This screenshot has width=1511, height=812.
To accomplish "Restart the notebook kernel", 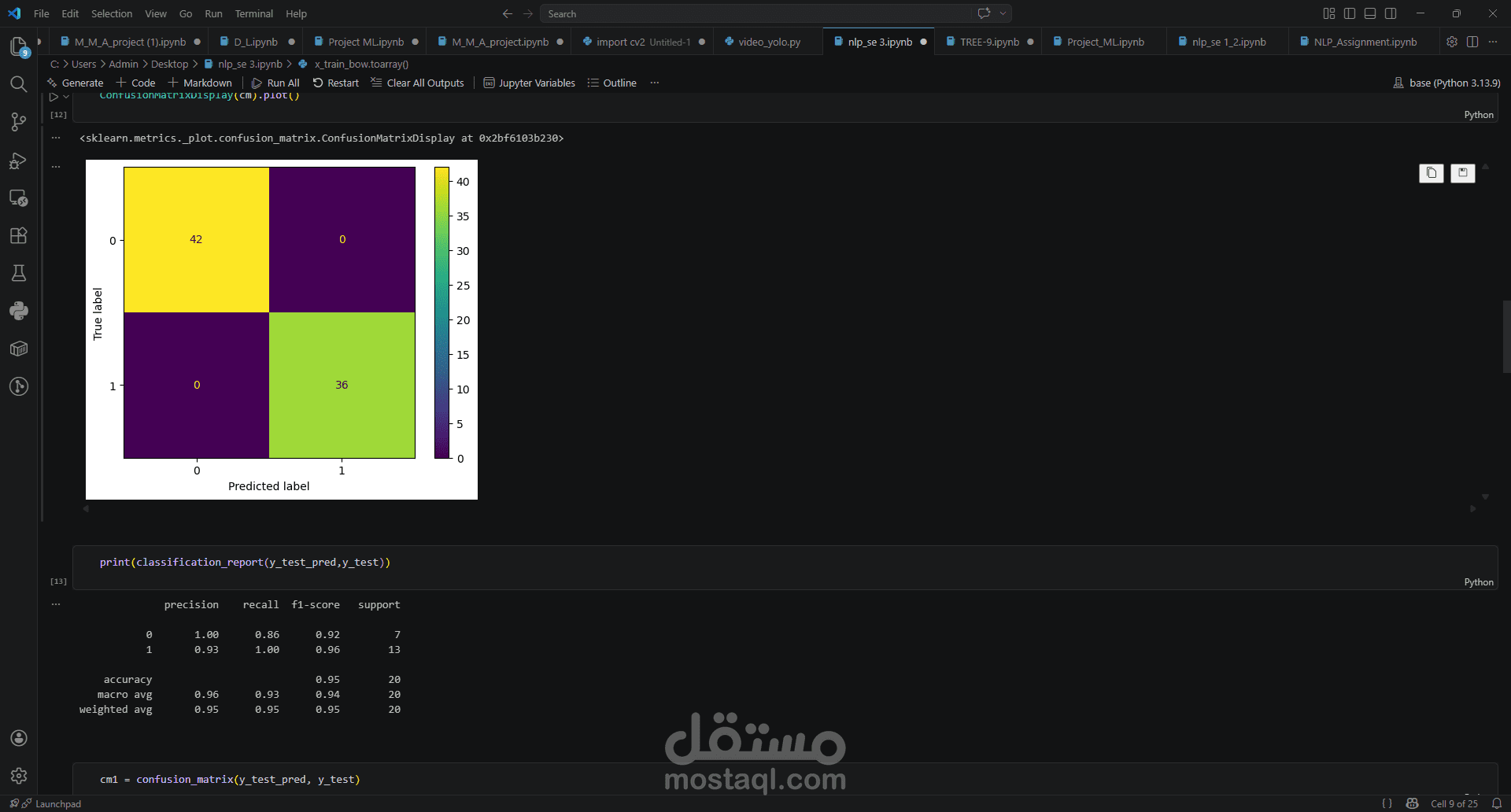I will click(x=336, y=83).
